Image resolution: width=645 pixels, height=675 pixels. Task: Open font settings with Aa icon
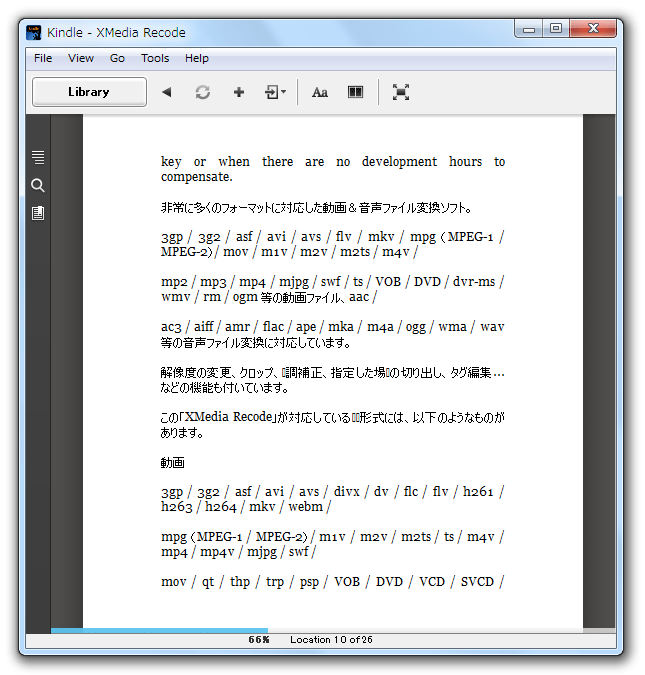[319, 92]
